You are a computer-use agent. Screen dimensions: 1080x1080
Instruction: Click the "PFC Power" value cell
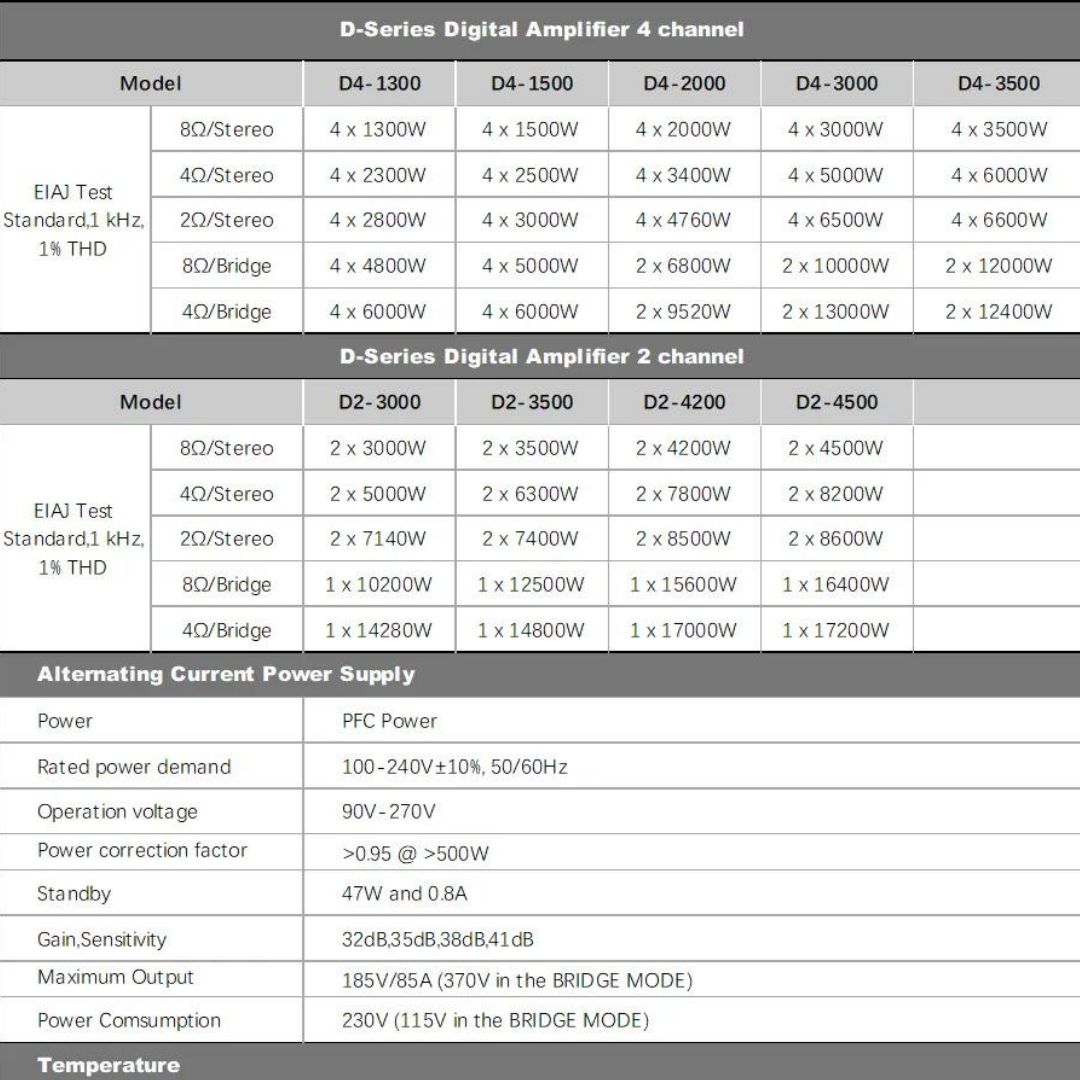[389, 721]
